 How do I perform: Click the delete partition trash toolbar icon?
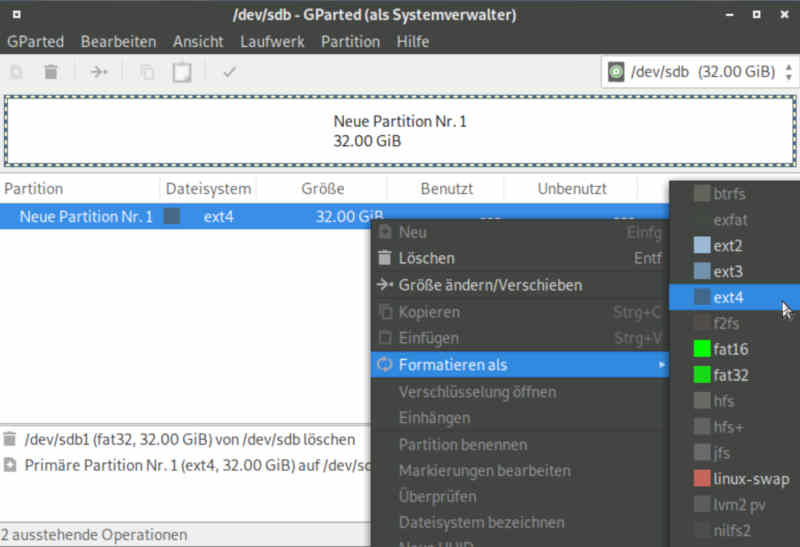coord(51,72)
